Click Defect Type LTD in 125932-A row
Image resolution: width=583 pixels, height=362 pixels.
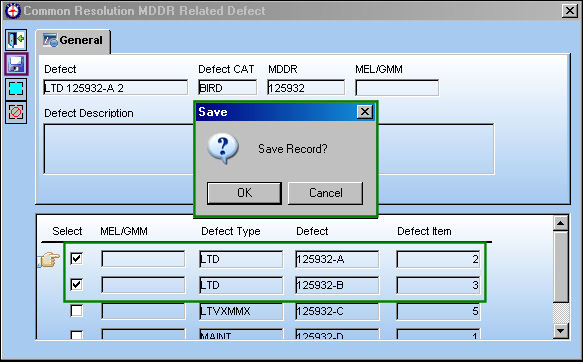241,259
